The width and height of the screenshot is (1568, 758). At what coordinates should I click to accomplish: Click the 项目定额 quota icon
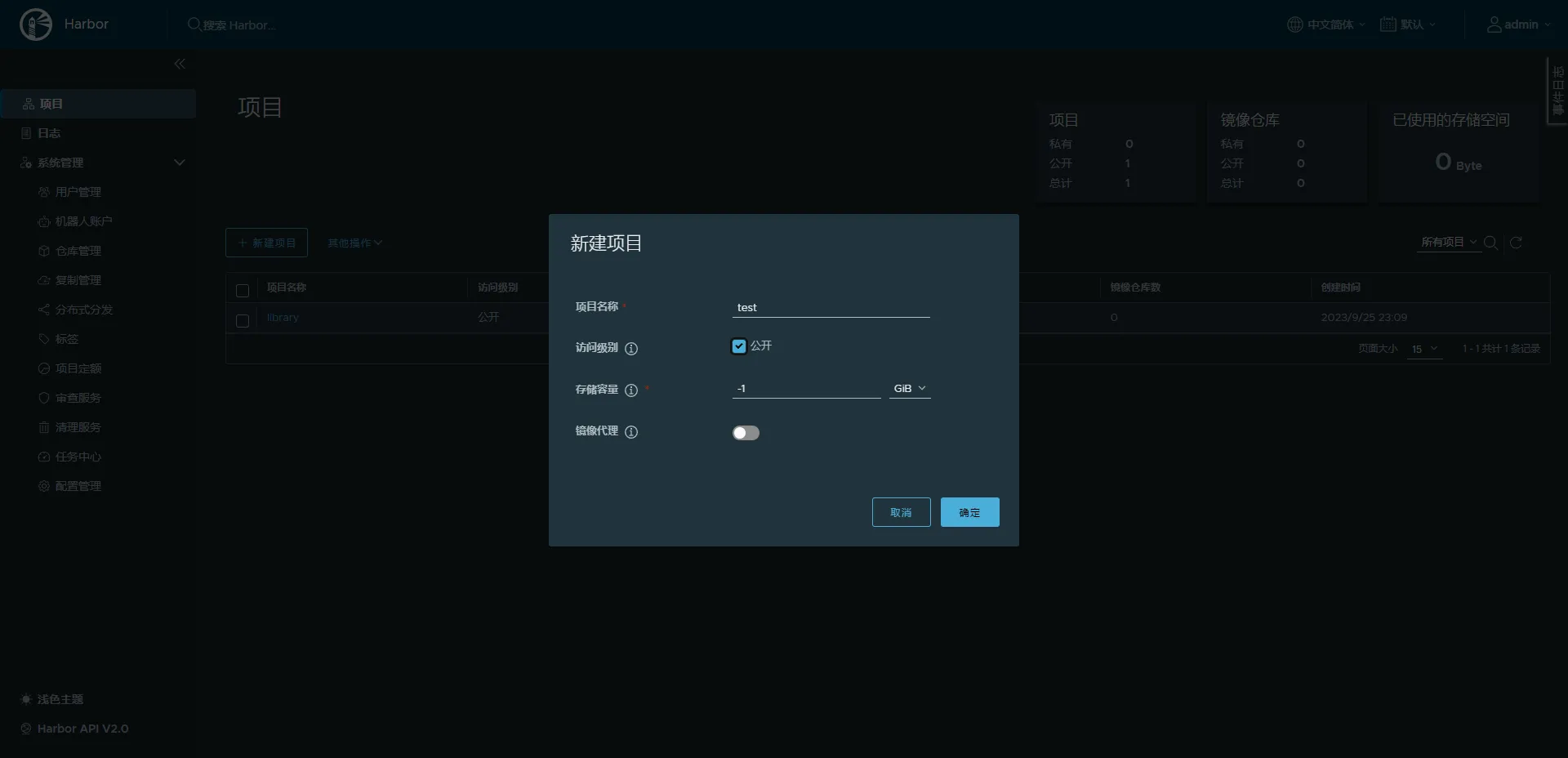[x=44, y=368]
